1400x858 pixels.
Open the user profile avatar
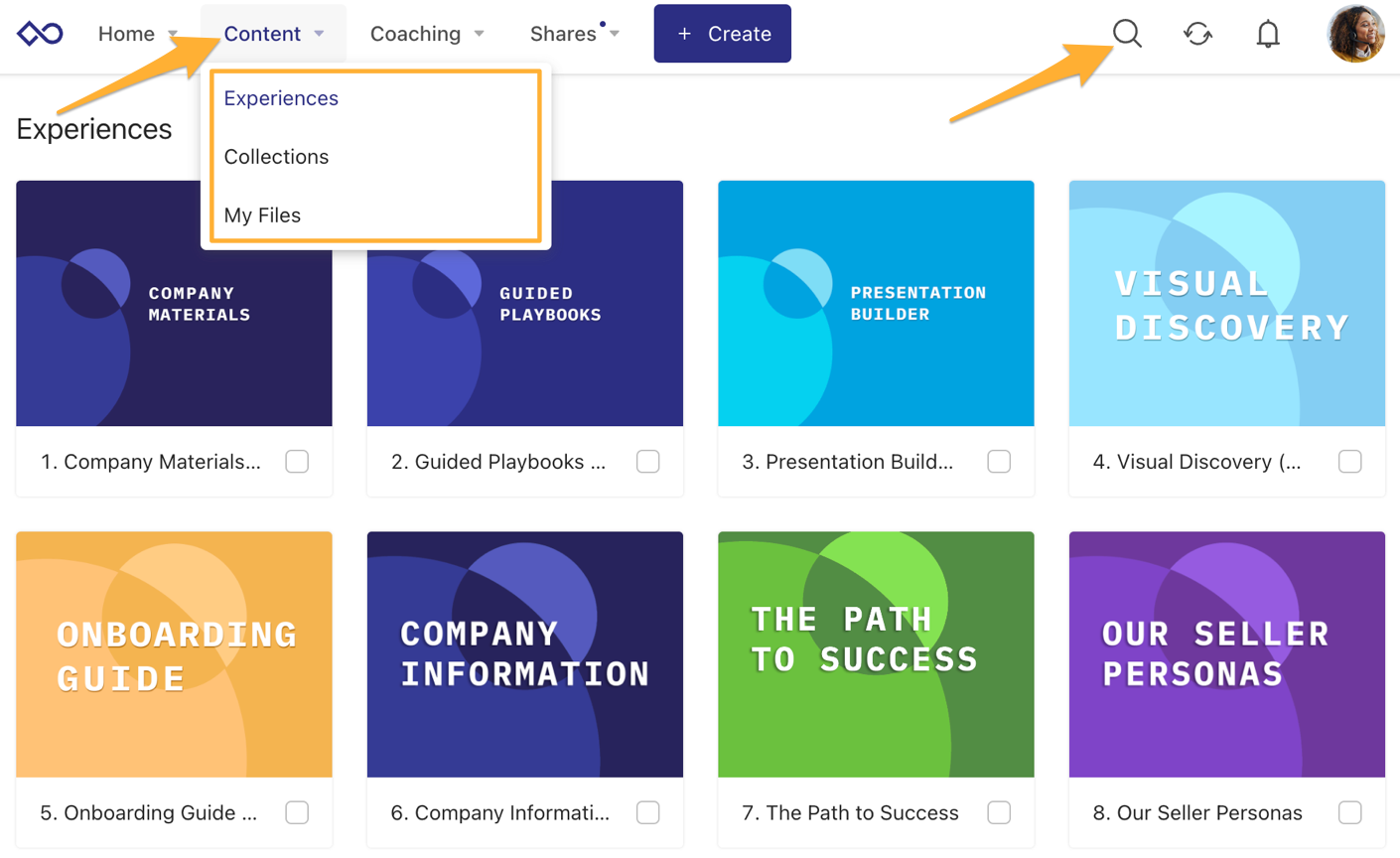coord(1355,34)
